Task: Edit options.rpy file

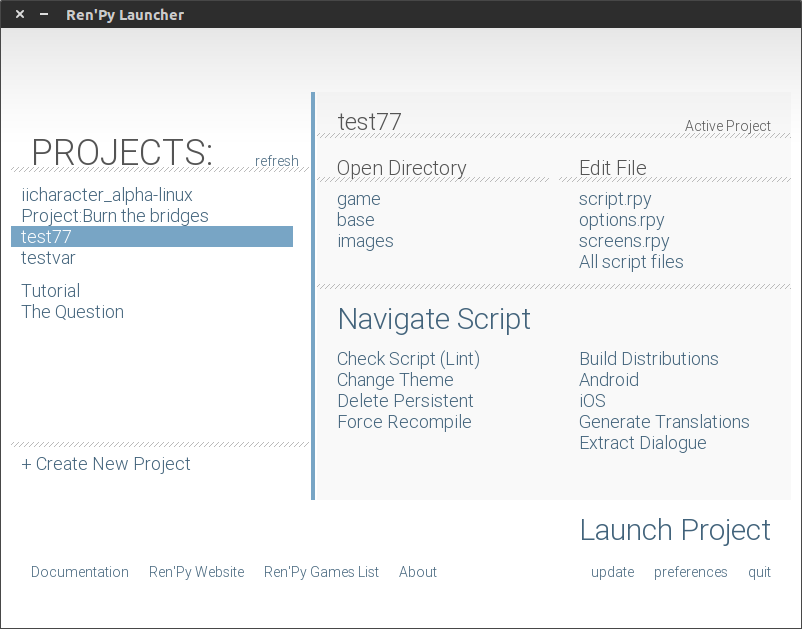Action: (621, 220)
